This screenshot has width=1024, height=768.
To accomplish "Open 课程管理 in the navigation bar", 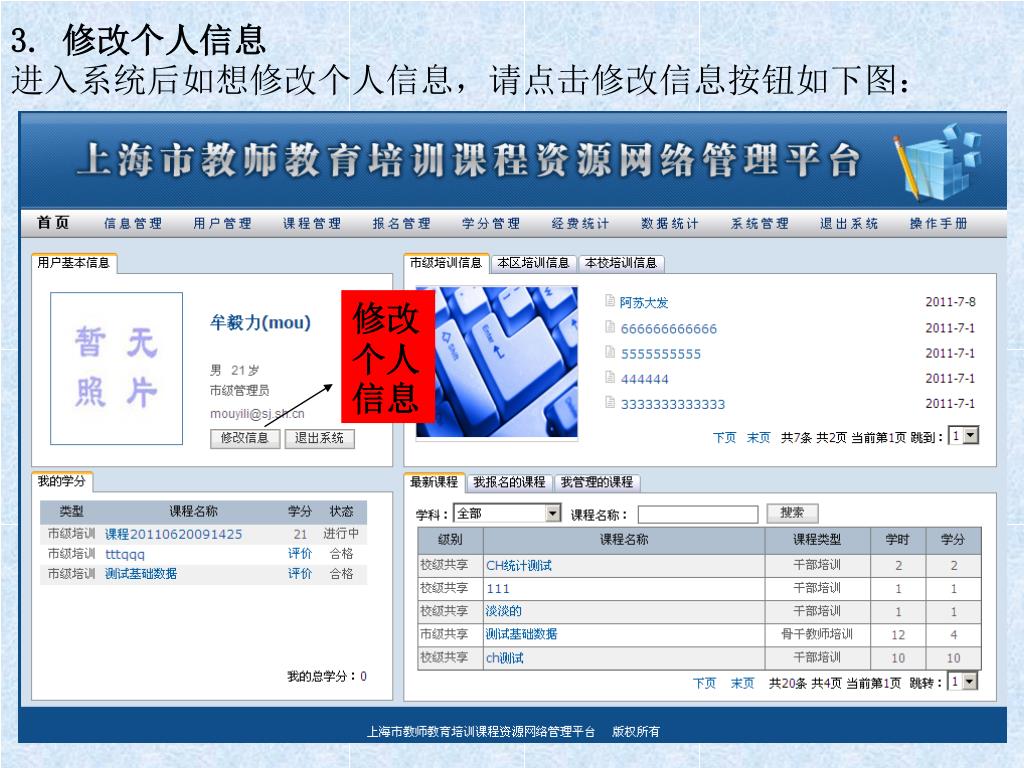I will click(312, 223).
